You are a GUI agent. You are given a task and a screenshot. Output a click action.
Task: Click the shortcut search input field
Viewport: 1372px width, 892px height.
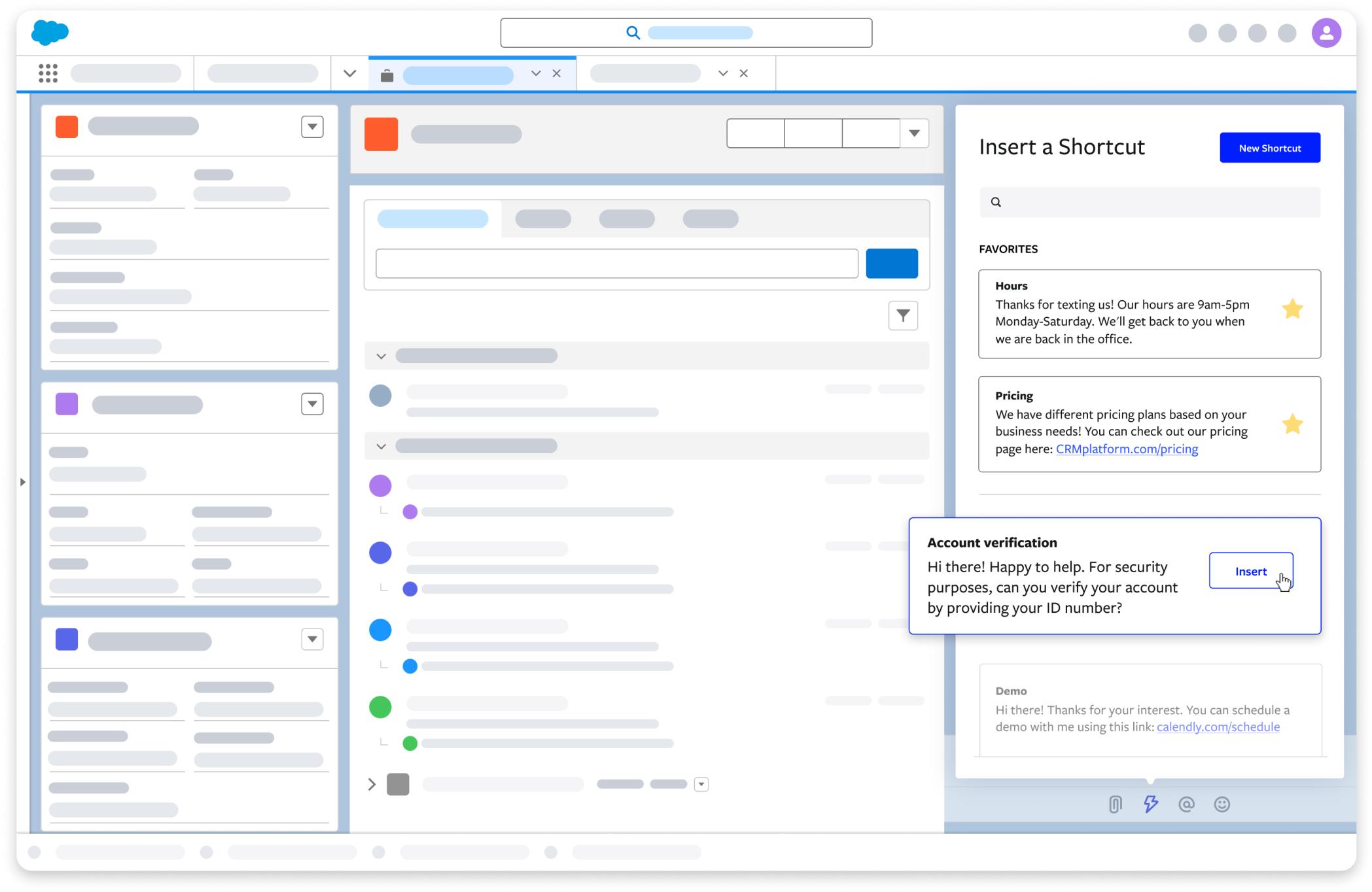tap(1149, 201)
